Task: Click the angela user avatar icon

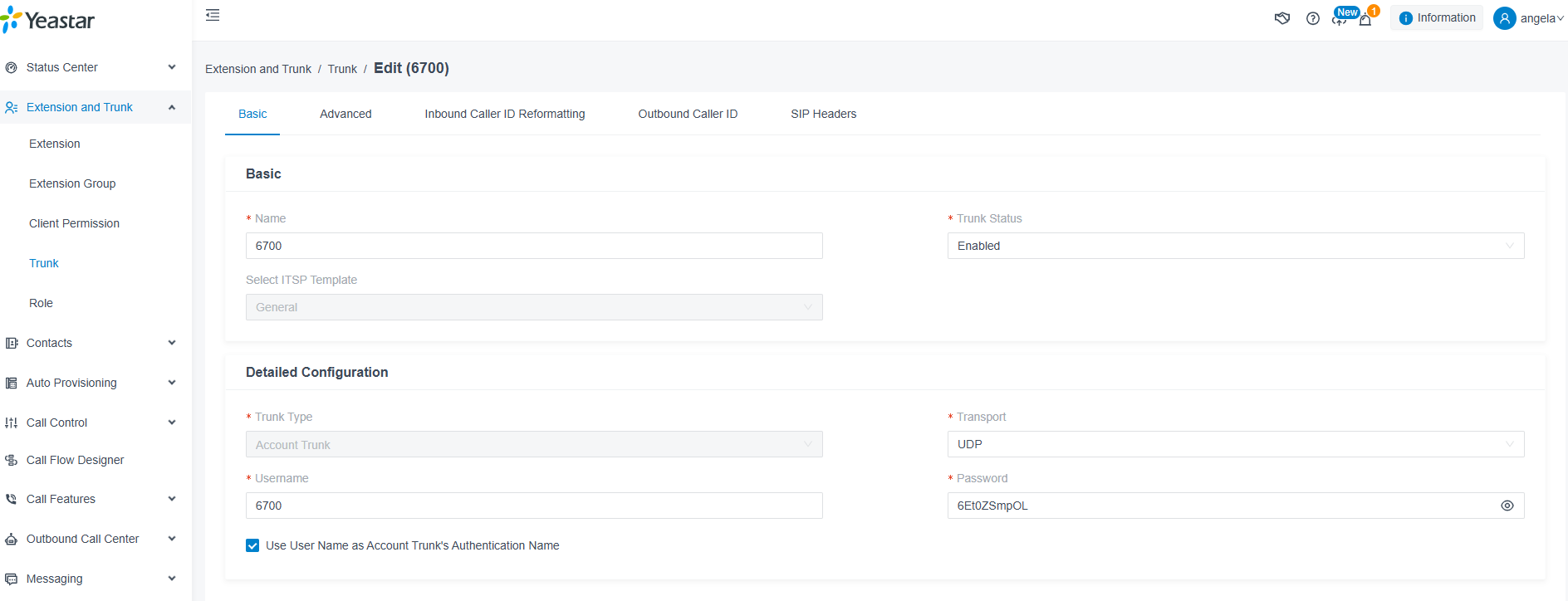Action: (1504, 18)
